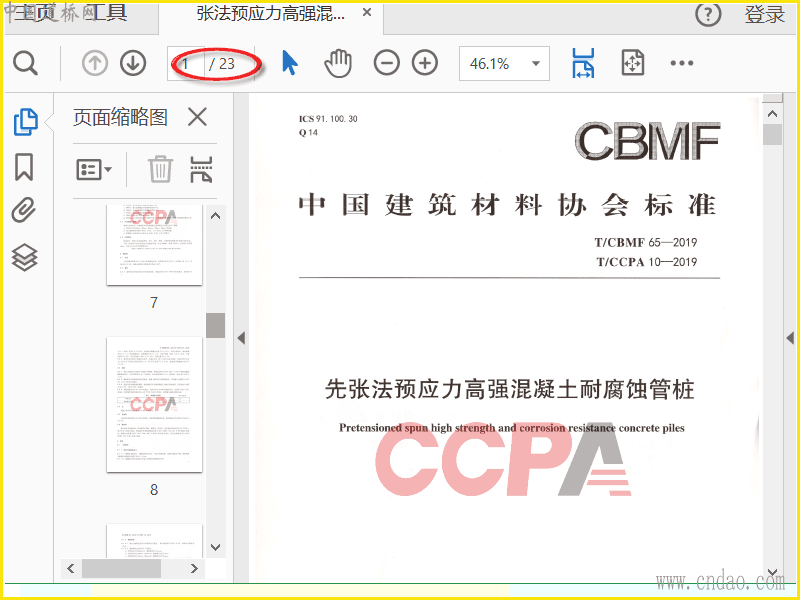Close the 页面缩略图 panel
Viewport: 800px width, 600px height.
(x=197, y=117)
